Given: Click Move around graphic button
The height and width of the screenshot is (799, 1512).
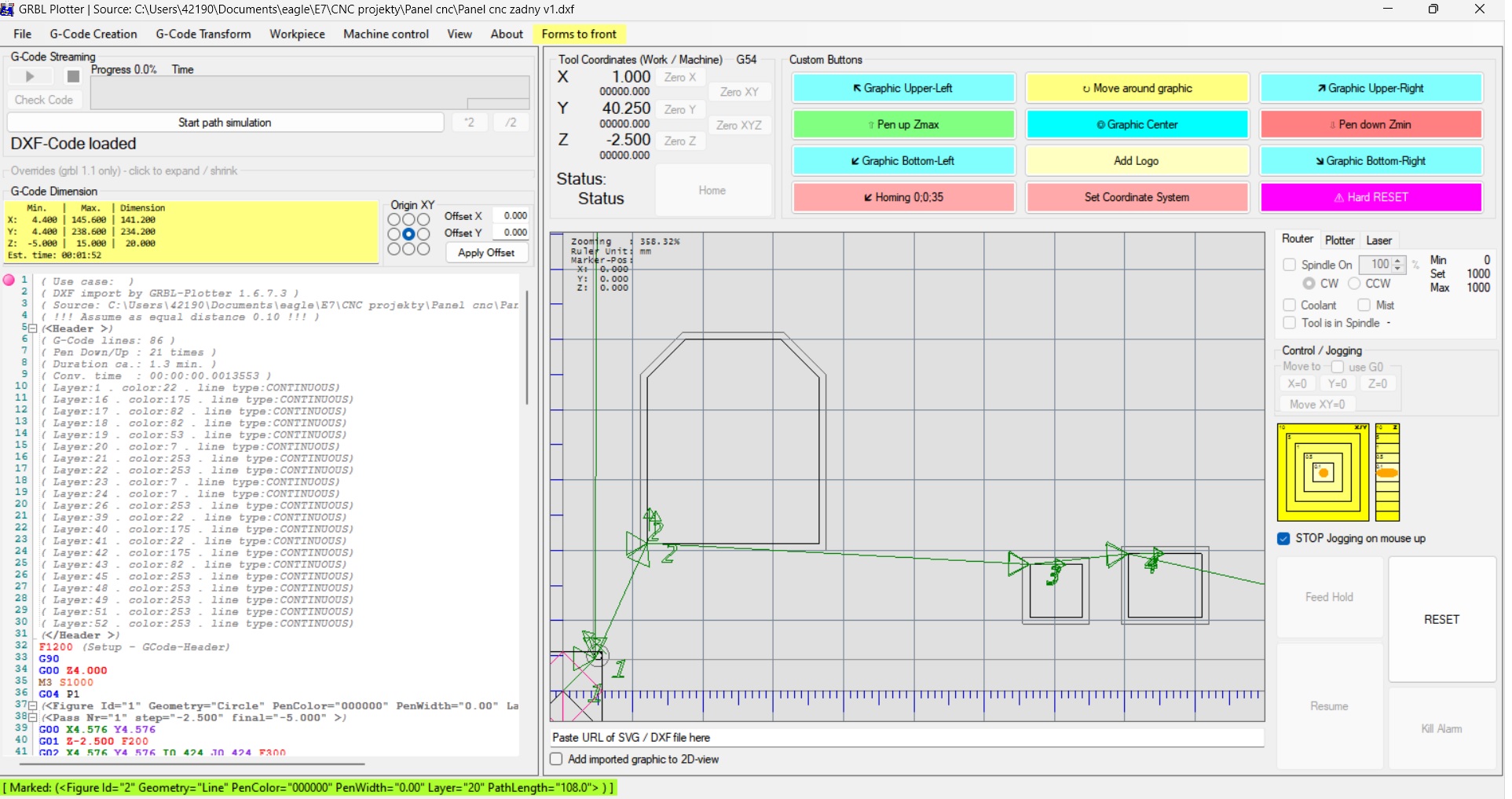Looking at the screenshot, I should point(1137,88).
